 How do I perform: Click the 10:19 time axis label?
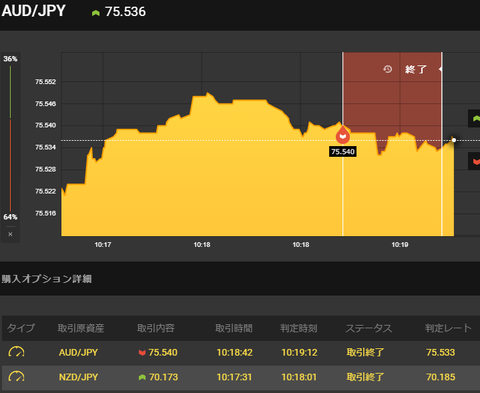(400, 245)
